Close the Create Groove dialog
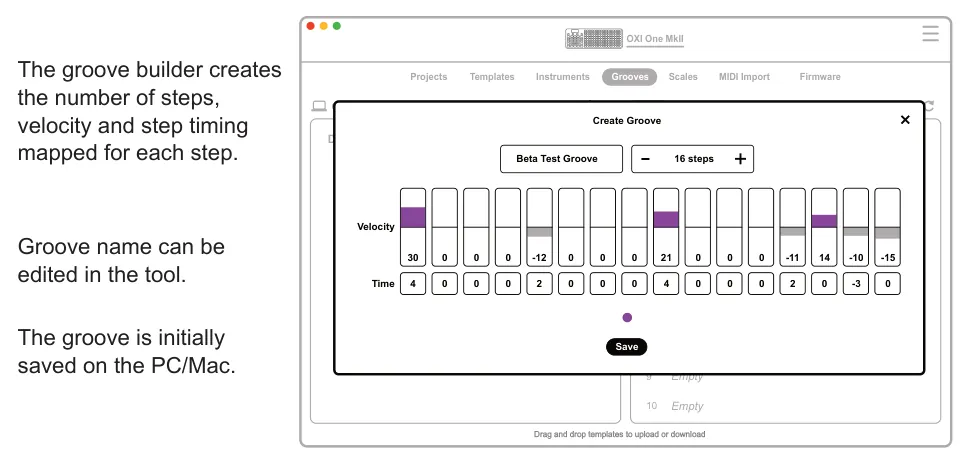 coord(905,120)
